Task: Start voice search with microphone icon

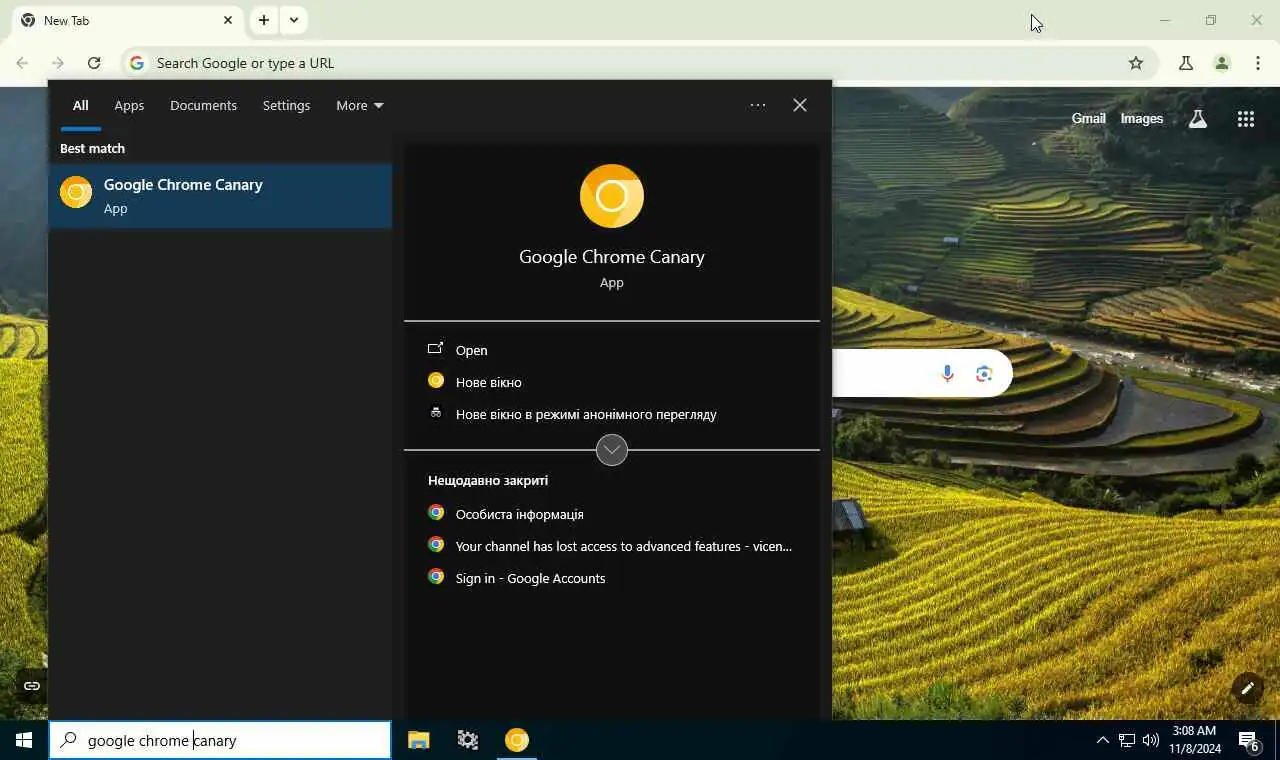Action: click(947, 374)
